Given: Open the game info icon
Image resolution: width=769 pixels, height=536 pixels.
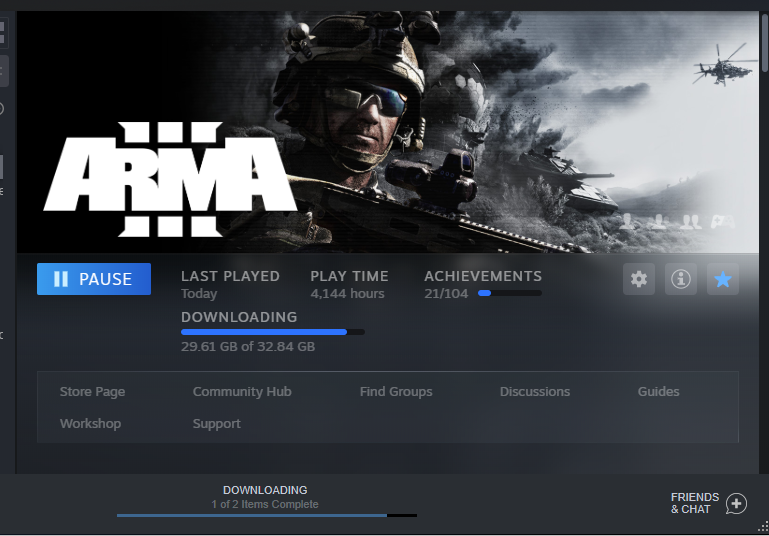Looking at the screenshot, I should 681,279.
